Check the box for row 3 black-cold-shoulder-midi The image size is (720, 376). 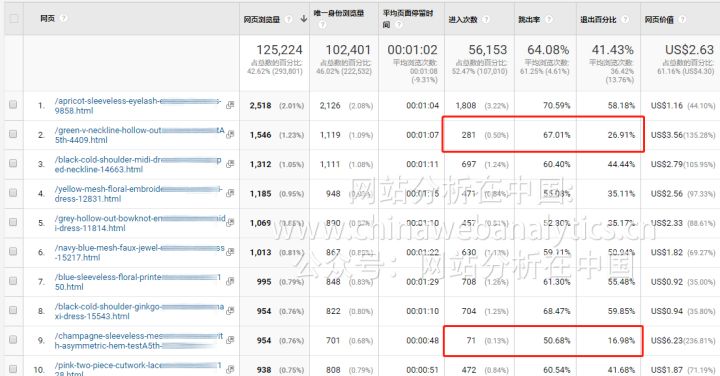[13, 163]
